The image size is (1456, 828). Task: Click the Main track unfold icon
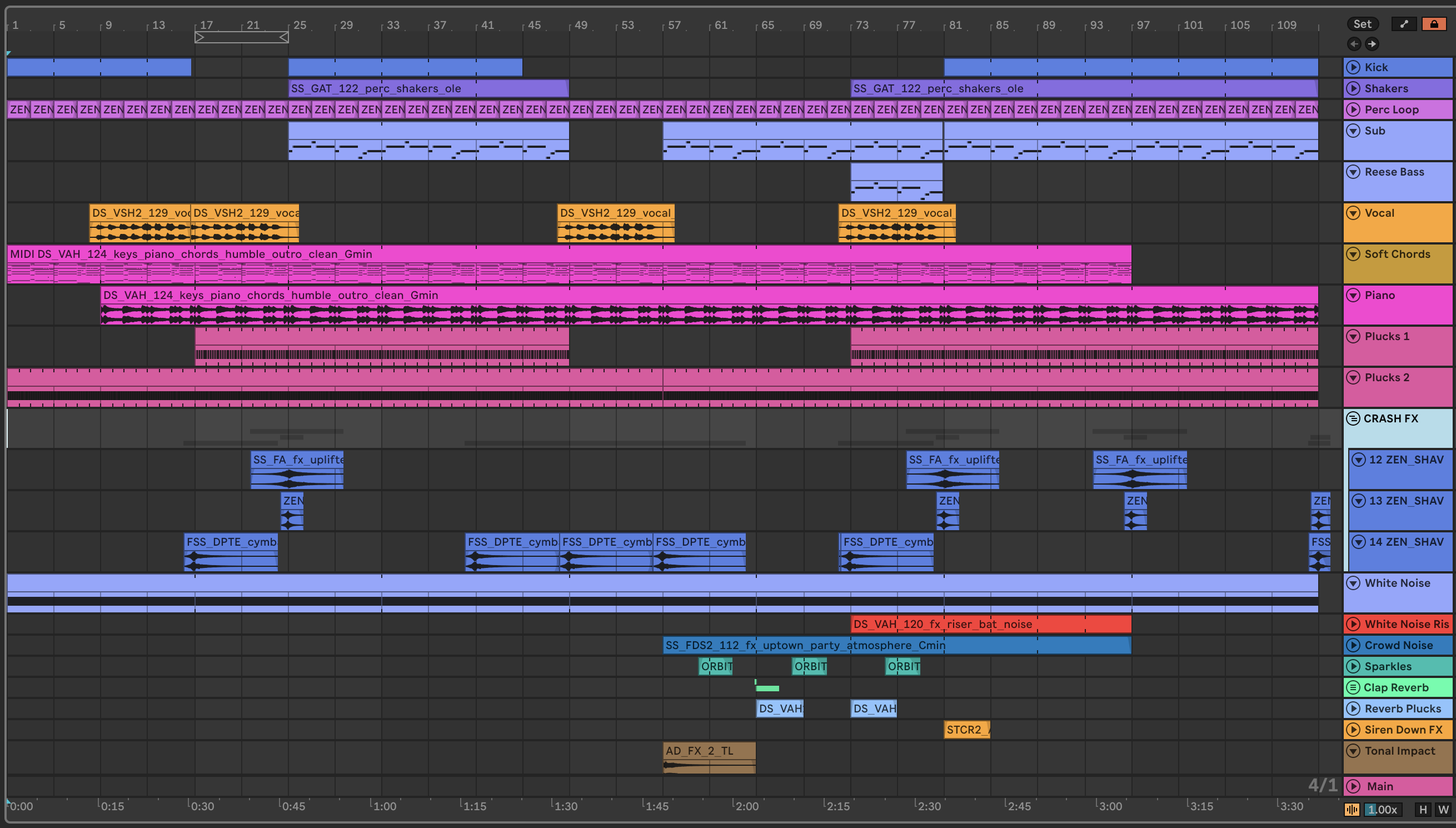tap(1354, 786)
